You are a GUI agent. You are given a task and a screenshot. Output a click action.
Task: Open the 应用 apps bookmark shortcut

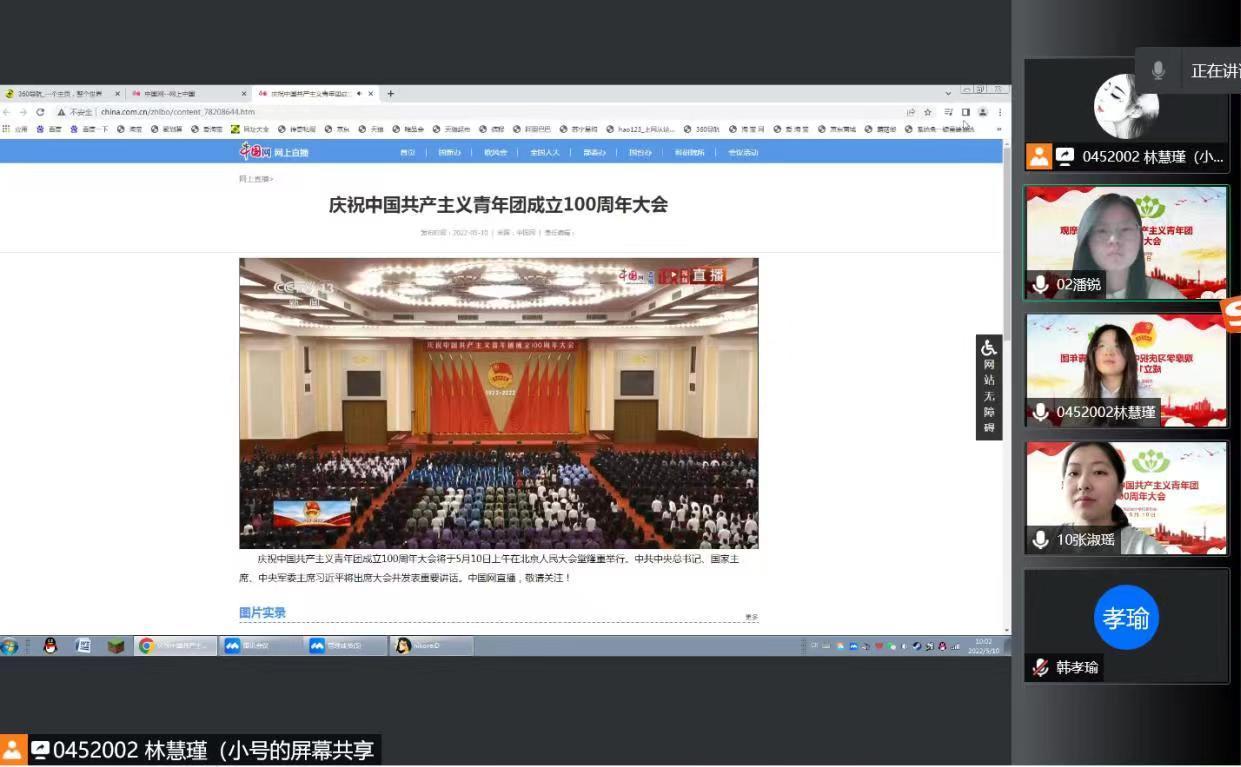click(x=15, y=129)
